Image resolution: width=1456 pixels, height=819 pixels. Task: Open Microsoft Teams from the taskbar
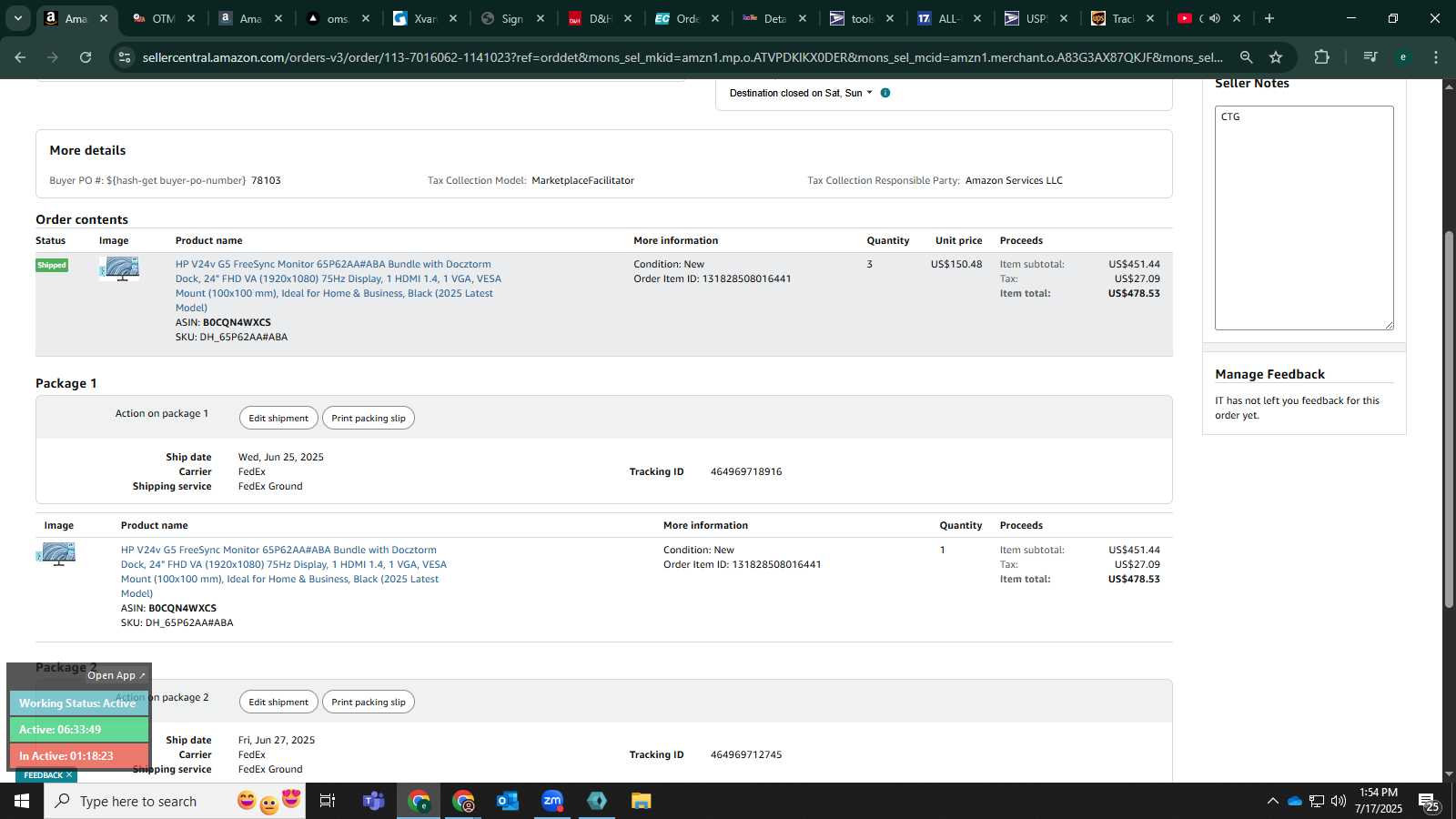373,801
